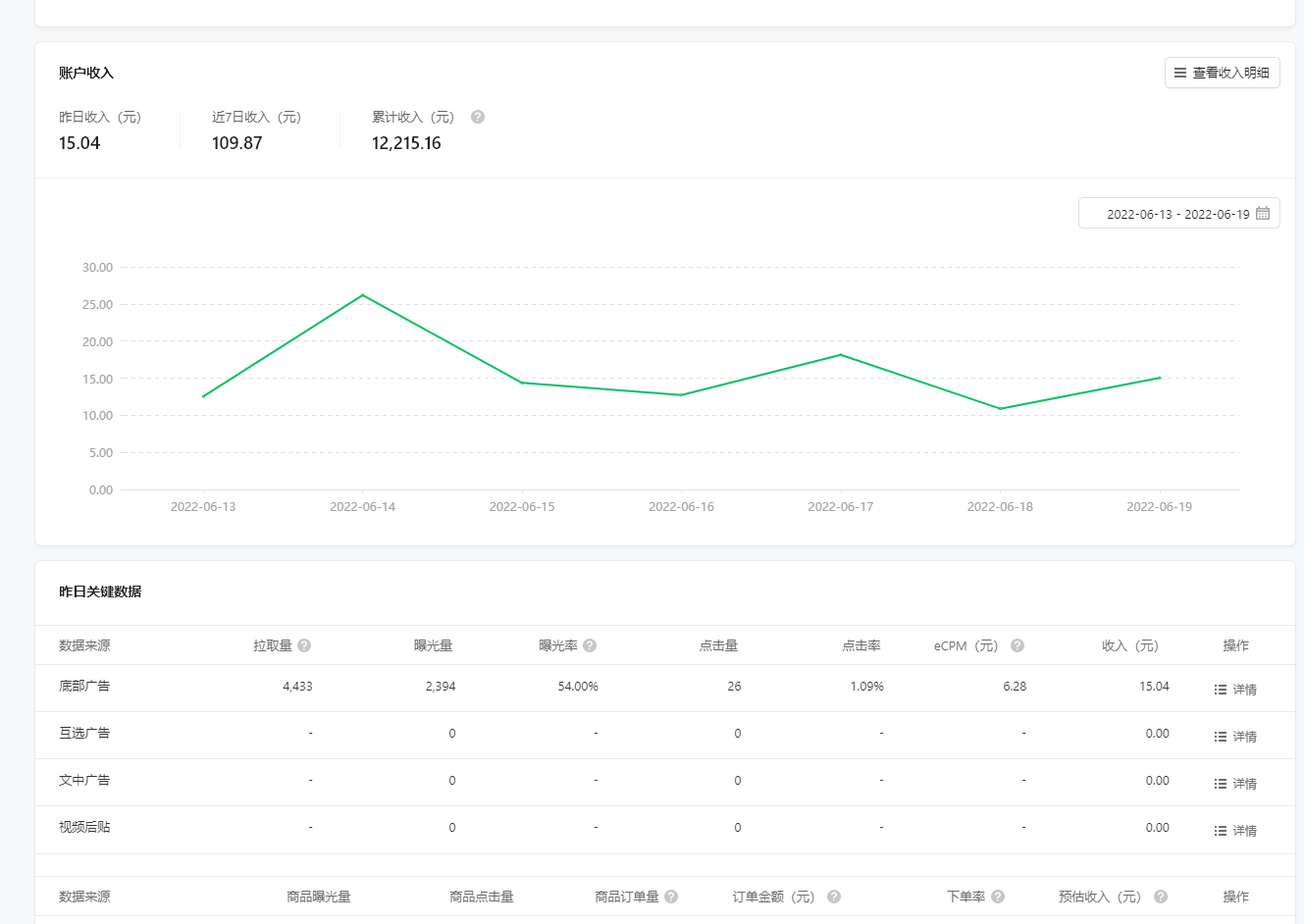The width and height of the screenshot is (1304, 924).
Task: Click help icon beside 预估收入 column
Action: 1161,897
